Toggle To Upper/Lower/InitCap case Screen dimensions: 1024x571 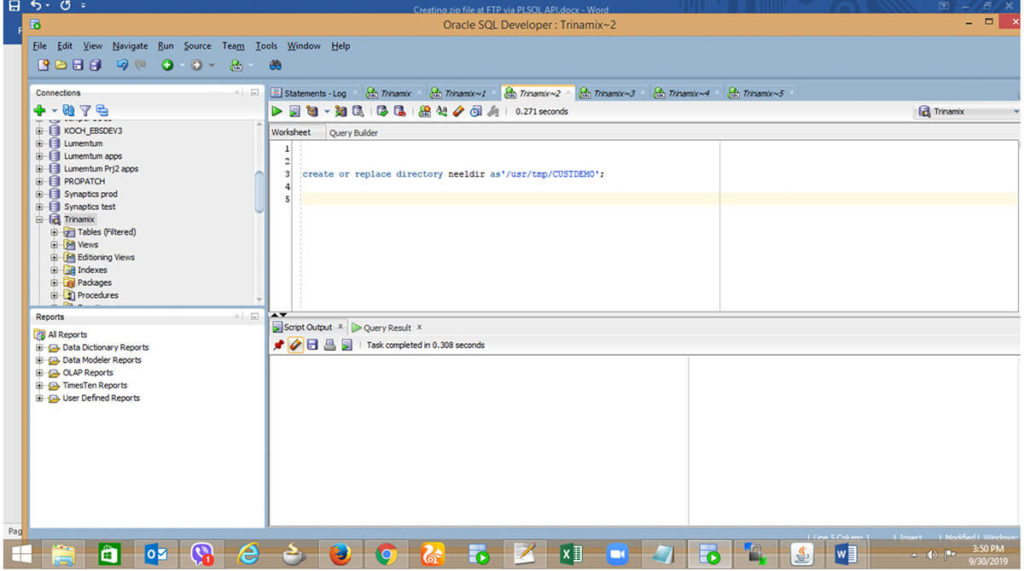442,112
